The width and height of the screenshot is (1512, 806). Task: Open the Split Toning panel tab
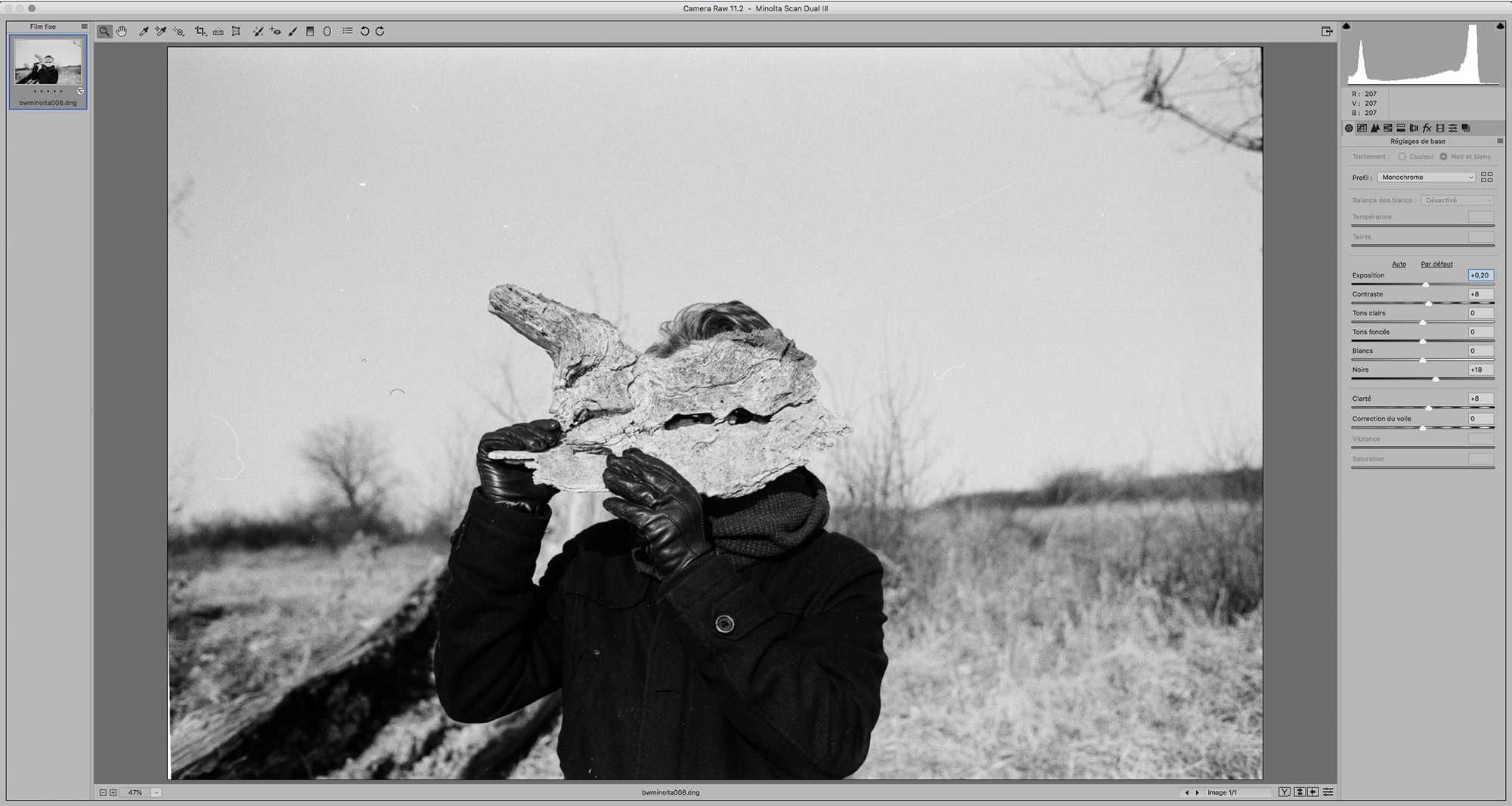1401,128
